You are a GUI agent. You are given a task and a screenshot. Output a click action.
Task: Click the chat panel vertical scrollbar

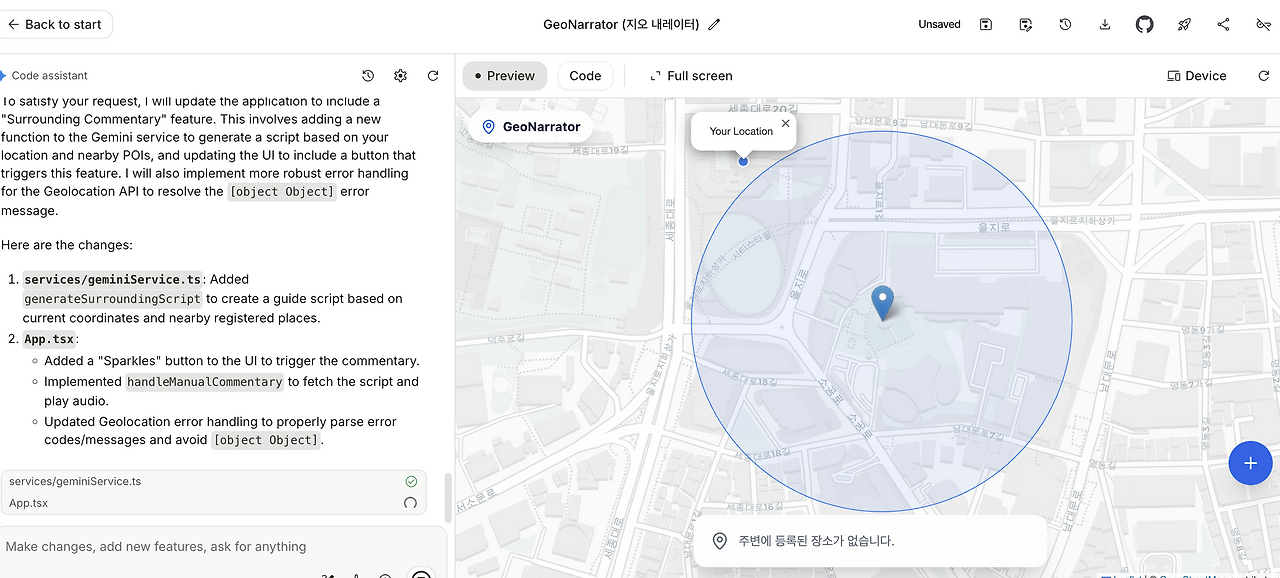pyautogui.click(x=447, y=497)
